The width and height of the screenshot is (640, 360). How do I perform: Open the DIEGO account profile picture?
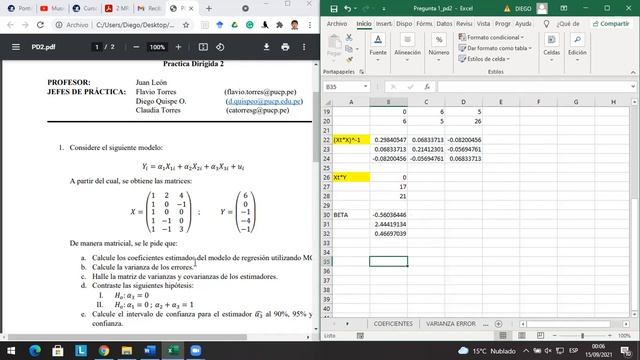542,8
